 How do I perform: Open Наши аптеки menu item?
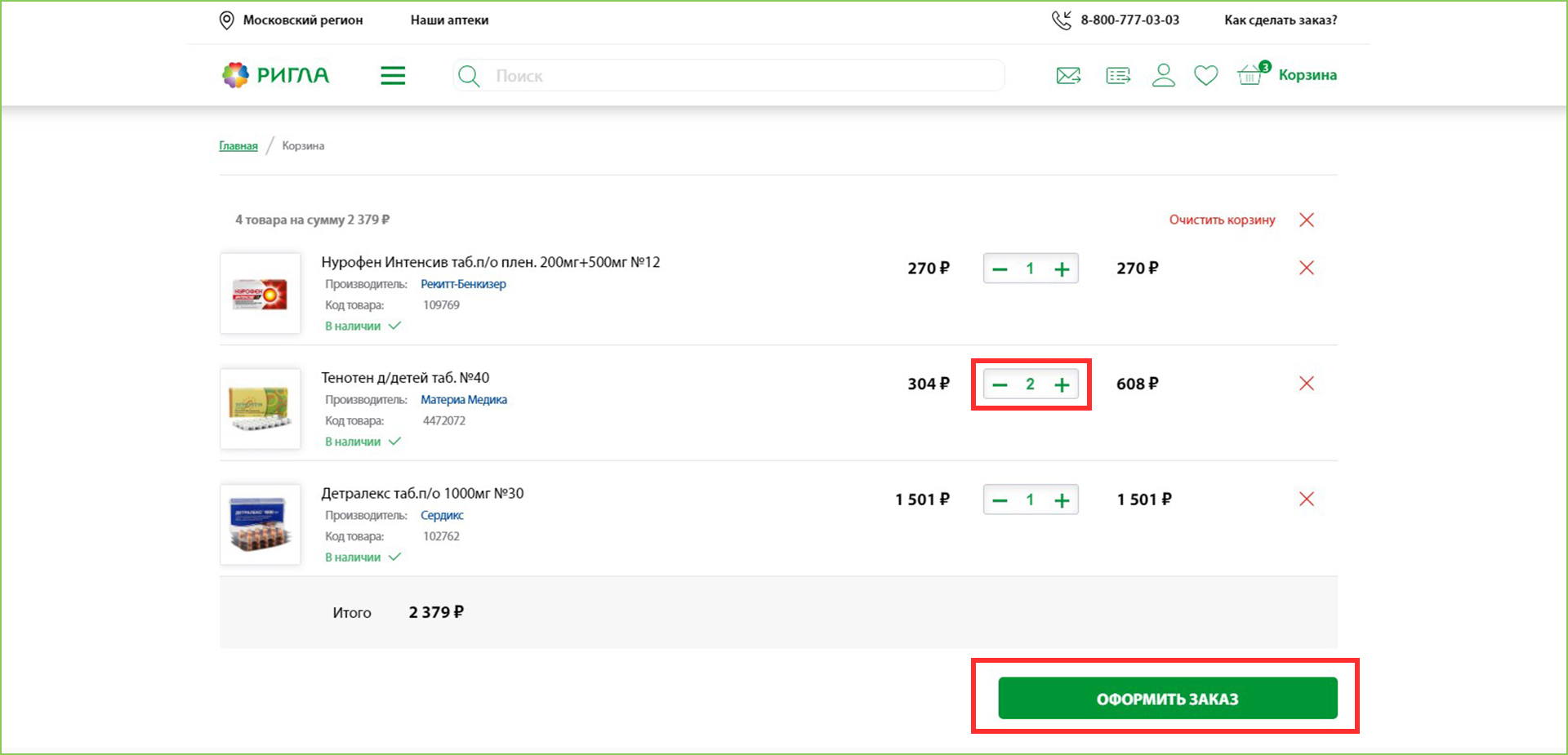click(449, 20)
